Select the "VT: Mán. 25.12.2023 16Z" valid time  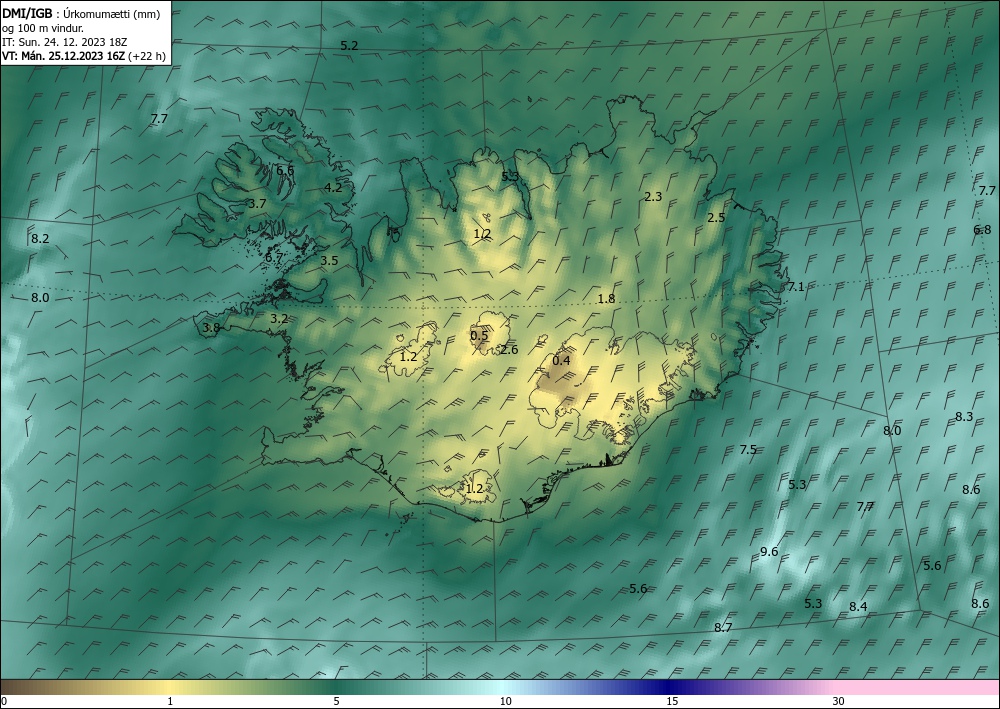coord(64,56)
